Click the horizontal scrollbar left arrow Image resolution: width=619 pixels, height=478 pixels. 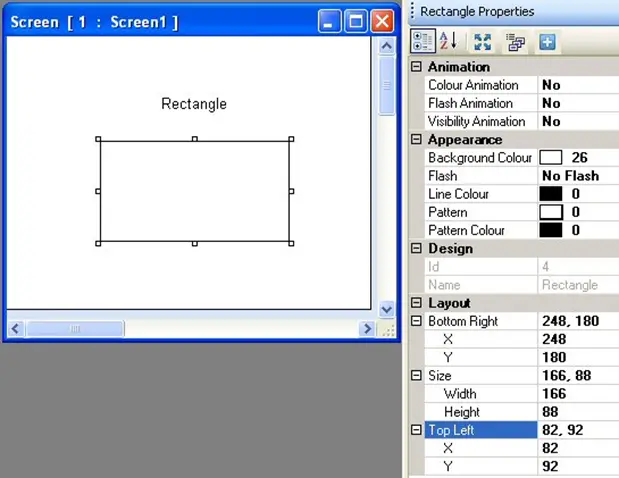coord(16,328)
